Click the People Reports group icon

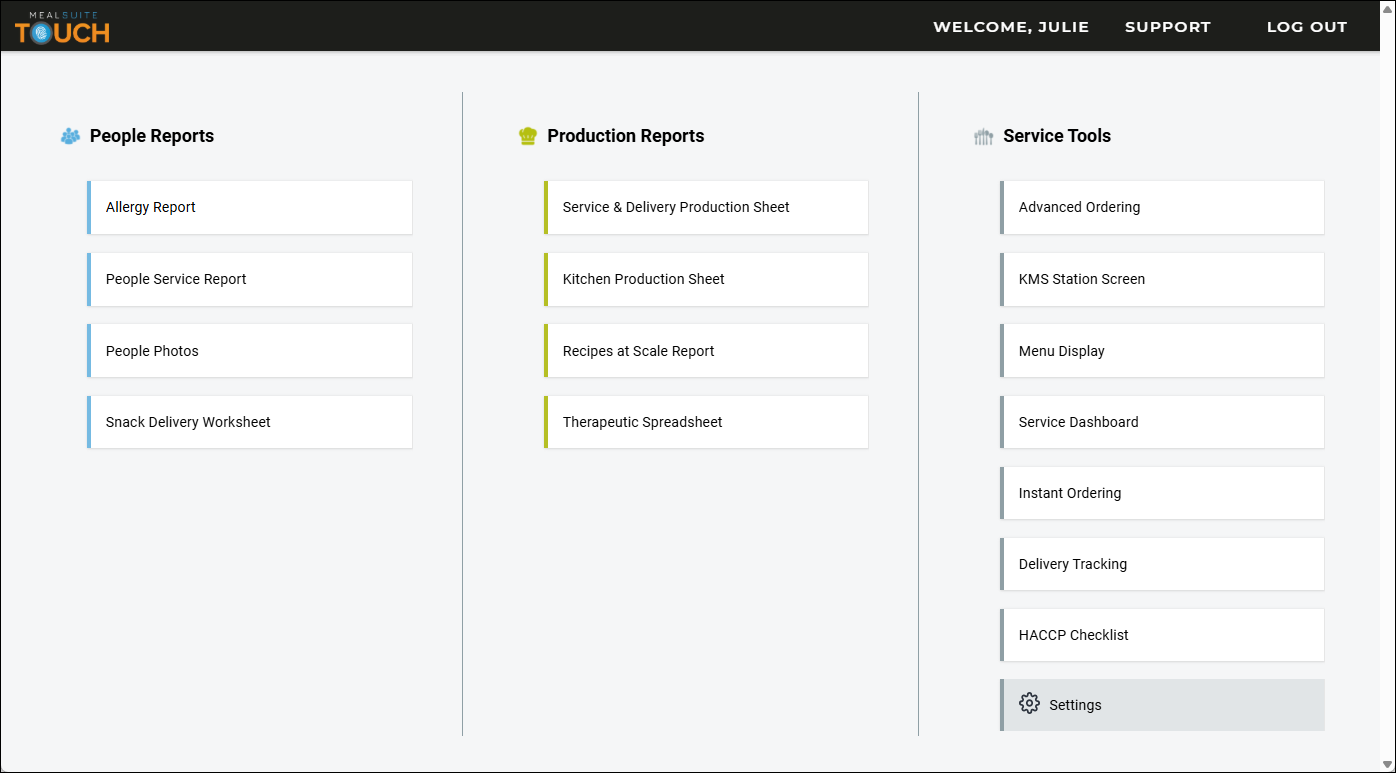pos(70,136)
